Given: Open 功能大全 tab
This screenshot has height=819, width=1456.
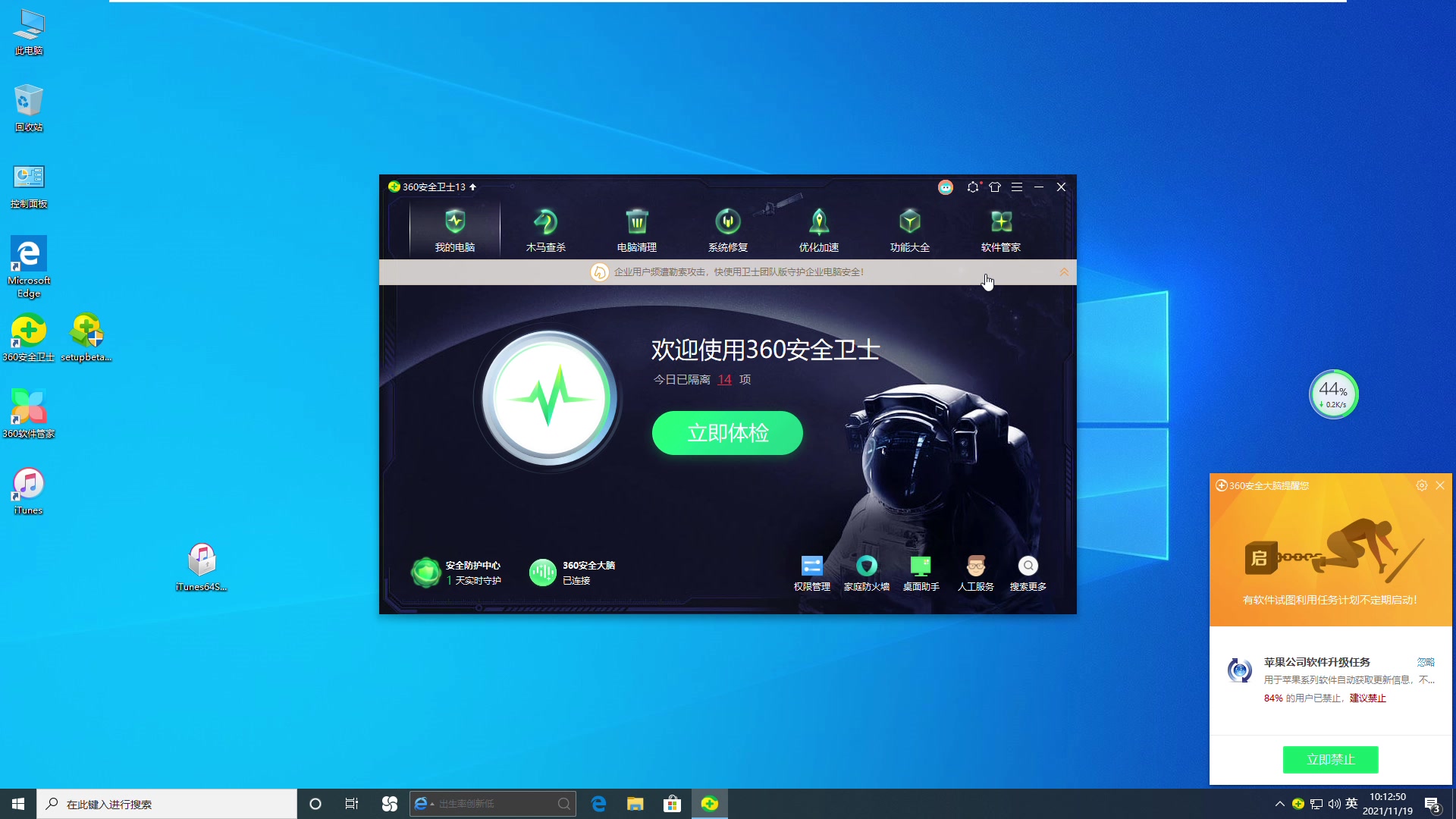Looking at the screenshot, I should (910, 230).
